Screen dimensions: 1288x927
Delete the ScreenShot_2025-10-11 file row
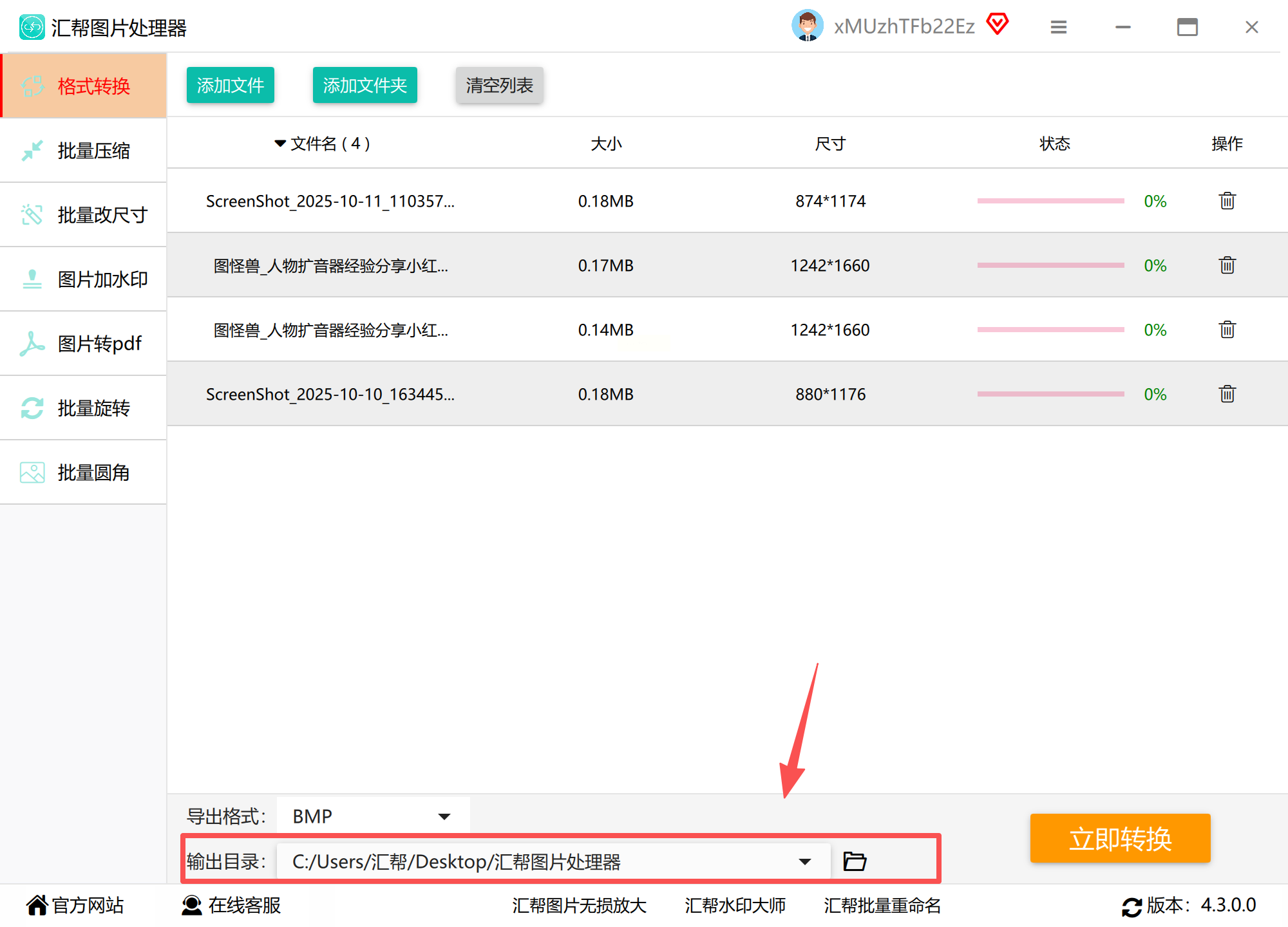1227,201
